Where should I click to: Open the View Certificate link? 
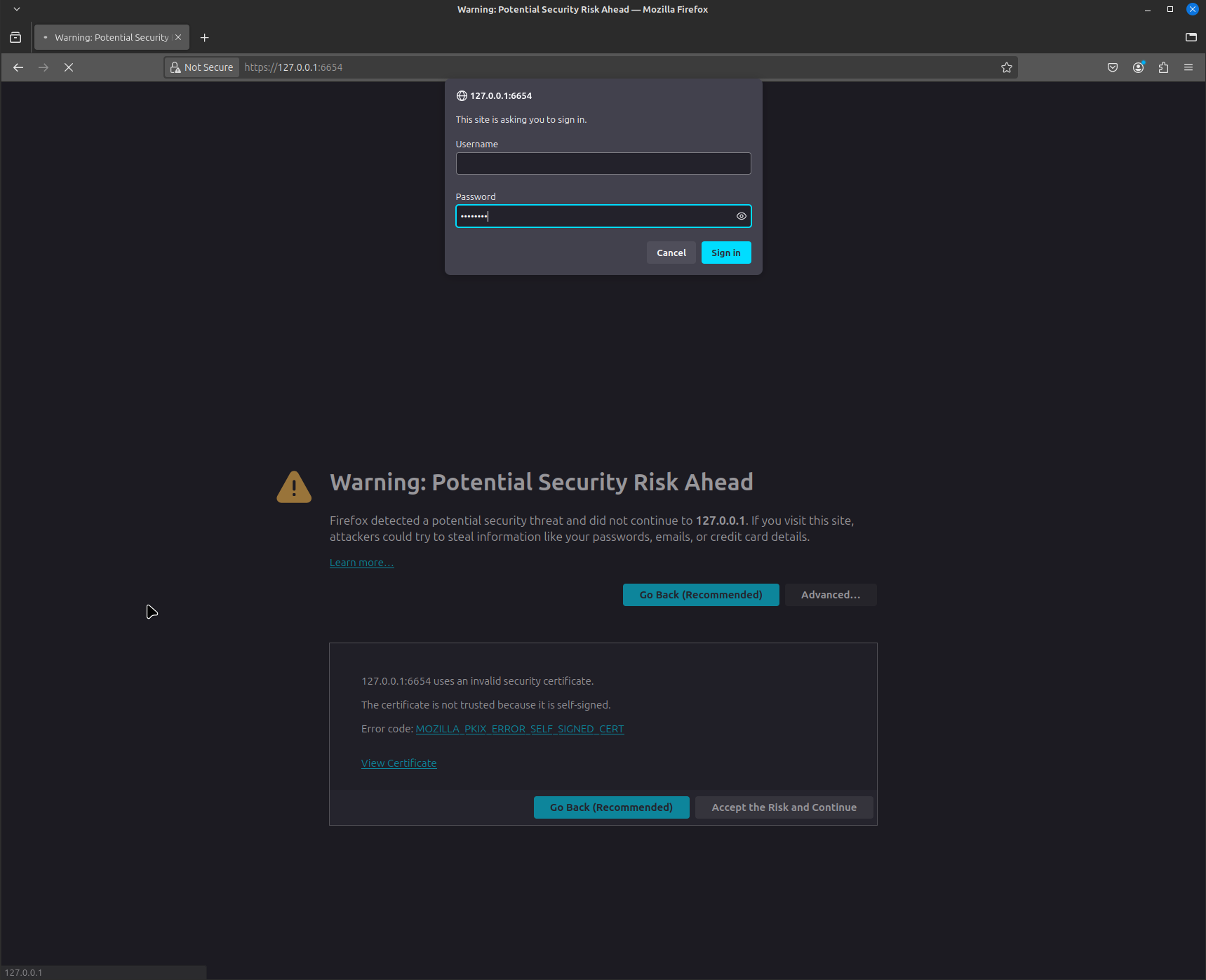click(x=398, y=763)
